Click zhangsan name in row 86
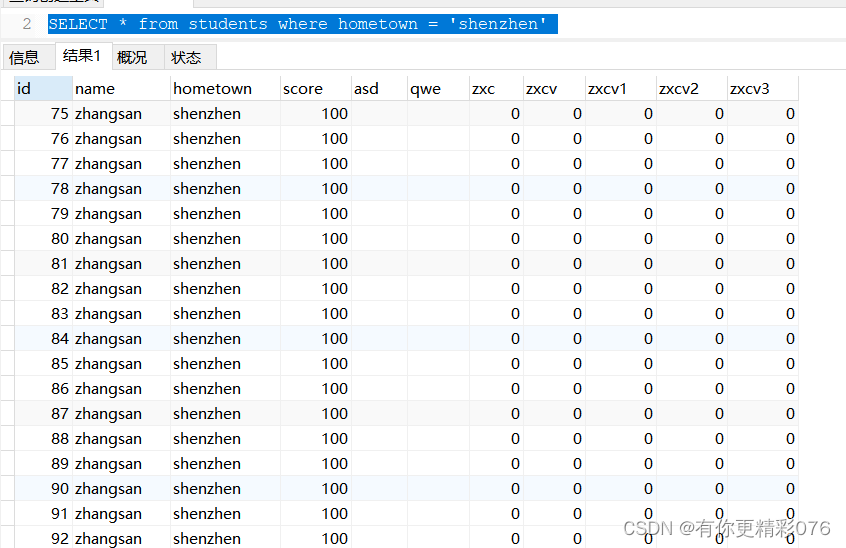Image resolution: width=846 pixels, height=548 pixels. [x=121, y=388]
